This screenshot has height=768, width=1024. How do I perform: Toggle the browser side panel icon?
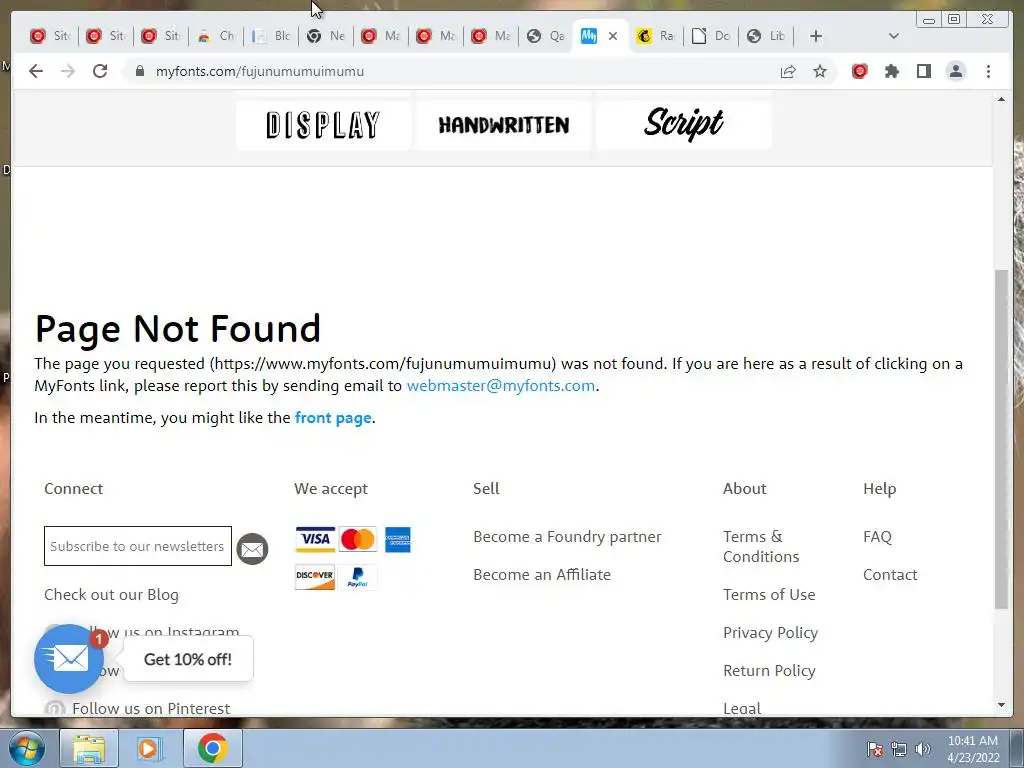pyautogui.click(x=923, y=71)
